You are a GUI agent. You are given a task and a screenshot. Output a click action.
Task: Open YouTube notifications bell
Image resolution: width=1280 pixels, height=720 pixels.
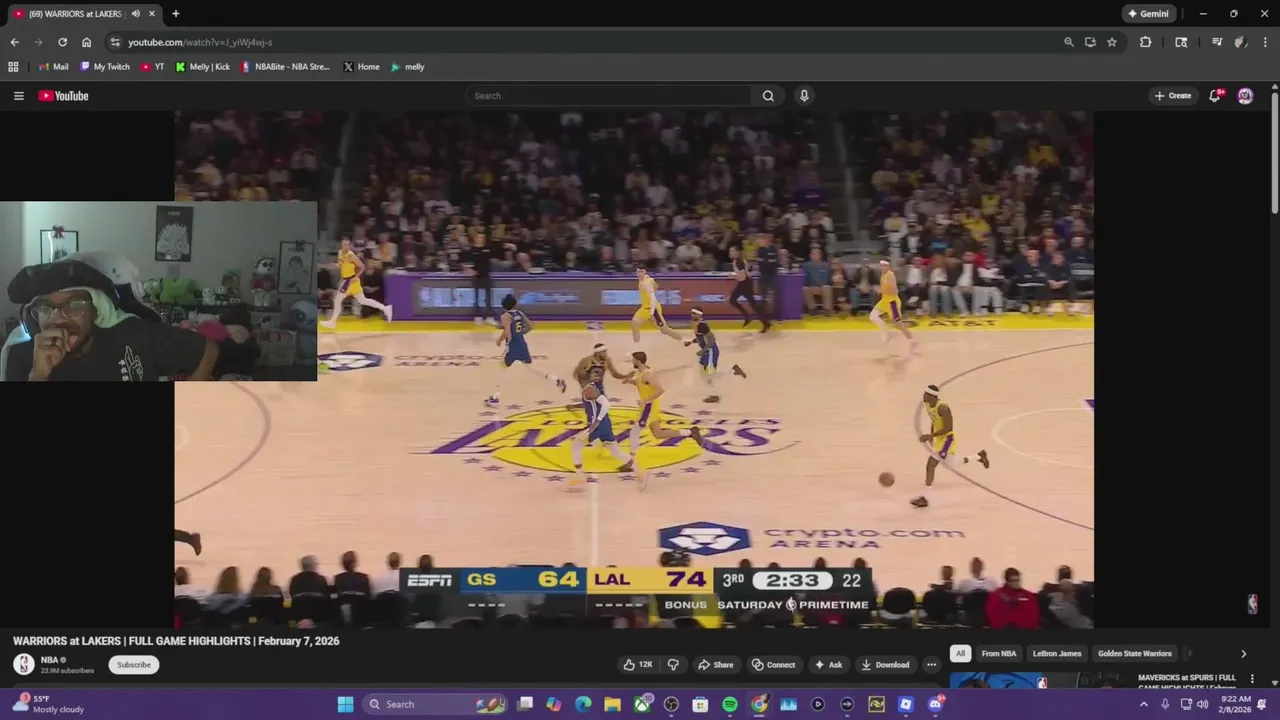[x=1215, y=96]
